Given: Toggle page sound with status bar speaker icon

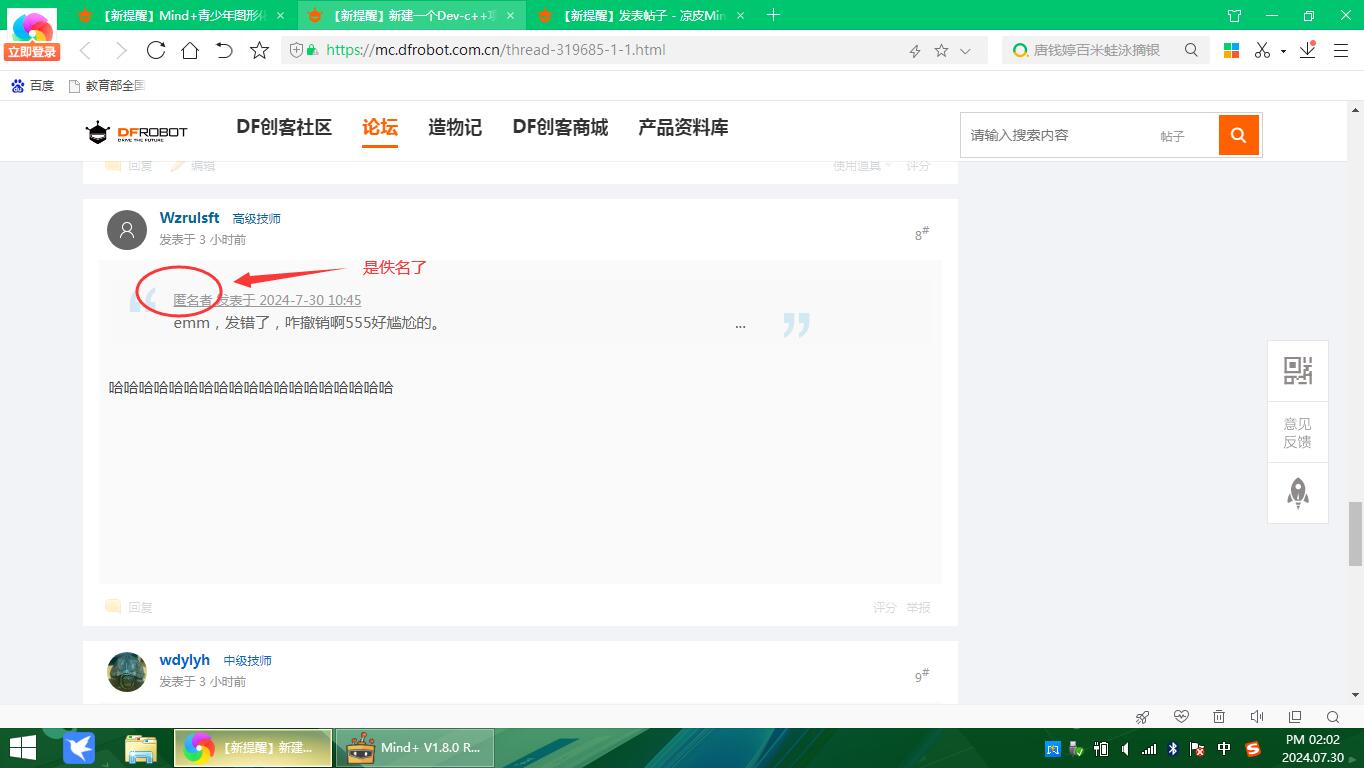Looking at the screenshot, I should [x=1257, y=717].
